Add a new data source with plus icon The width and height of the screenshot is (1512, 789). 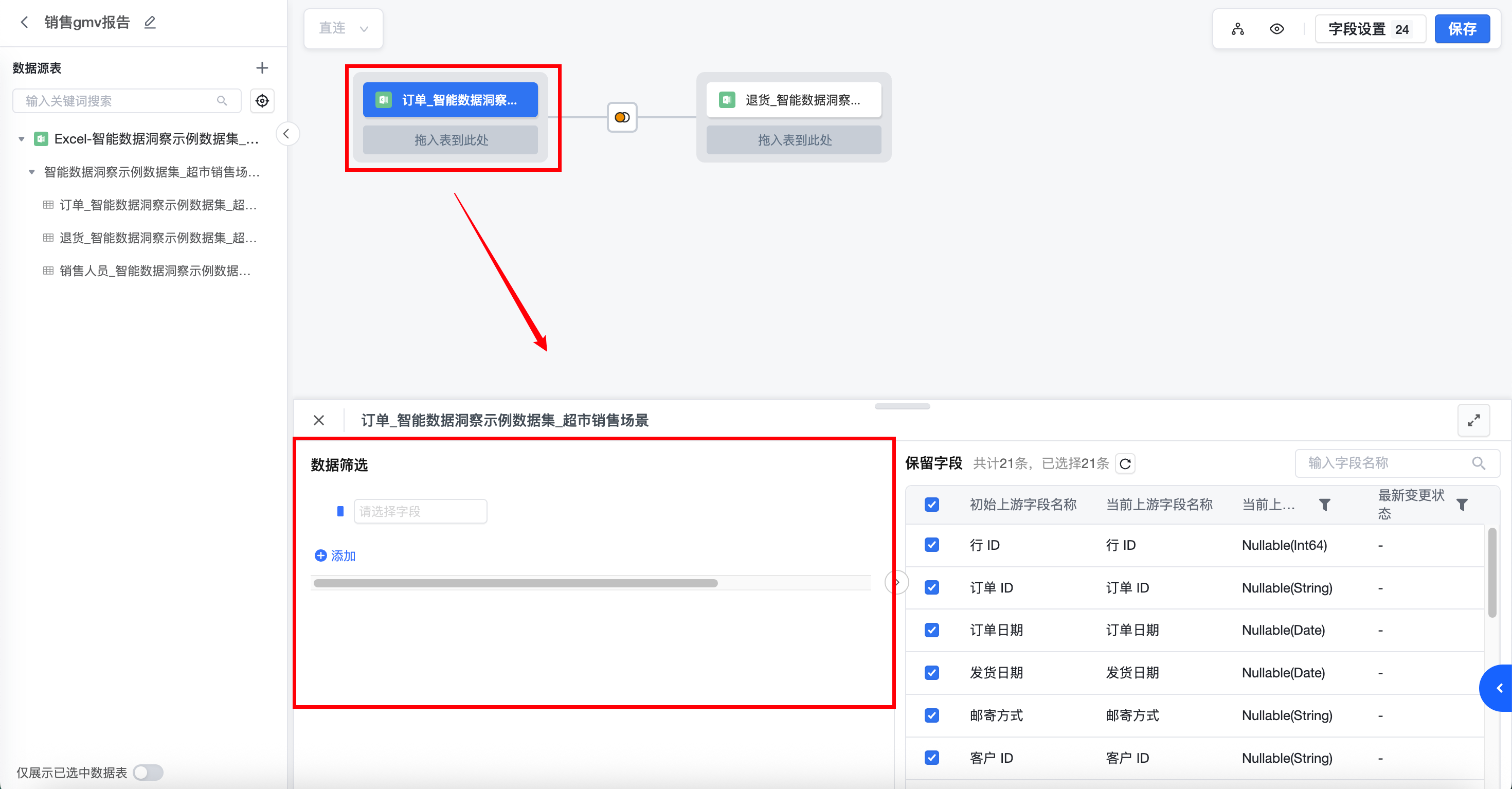click(x=262, y=68)
